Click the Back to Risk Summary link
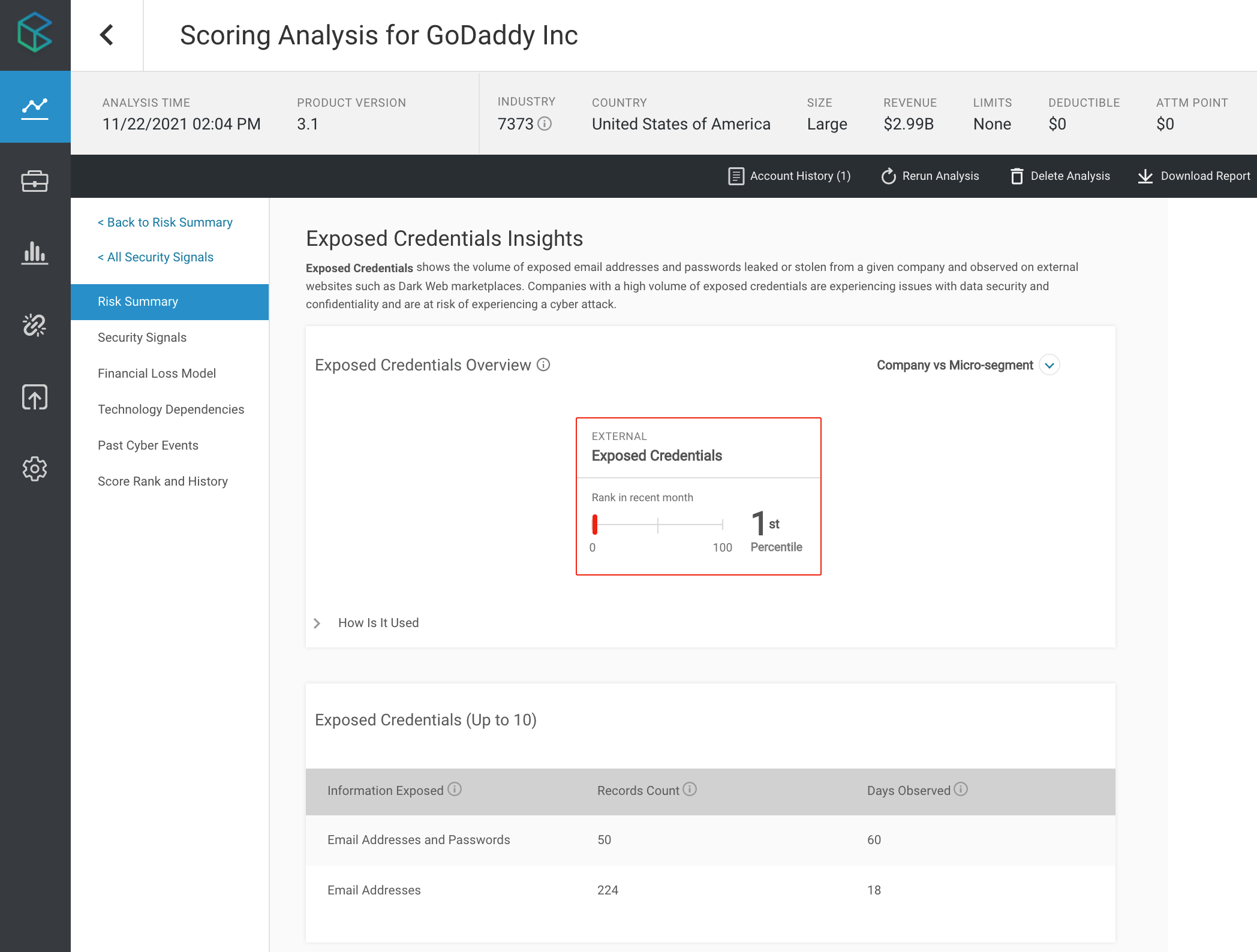Image resolution: width=1257 pixels, height=952 pixels. point(165,222)
